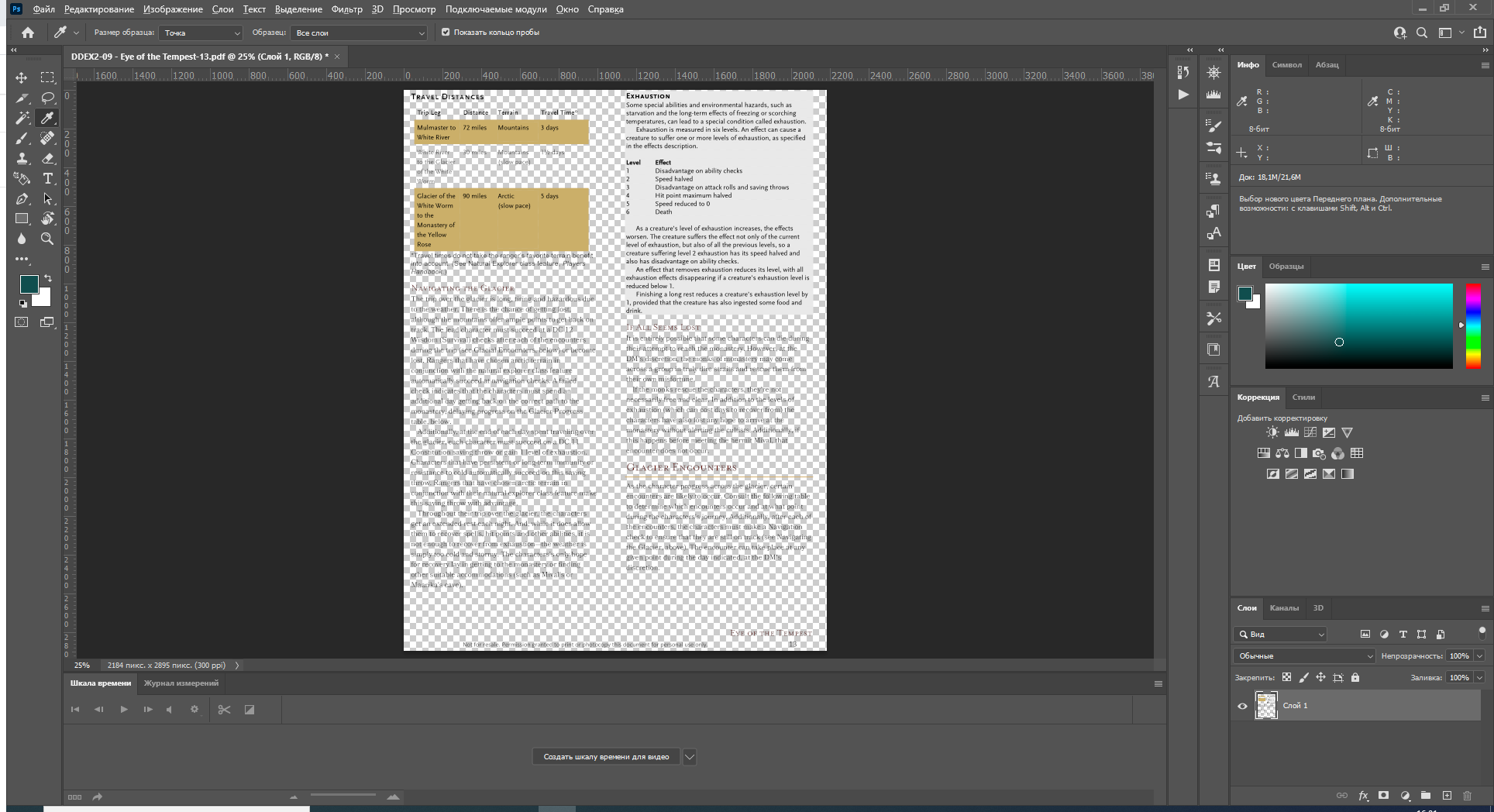
Task: Select the Brush tool
Action: [x=22, y=138]
